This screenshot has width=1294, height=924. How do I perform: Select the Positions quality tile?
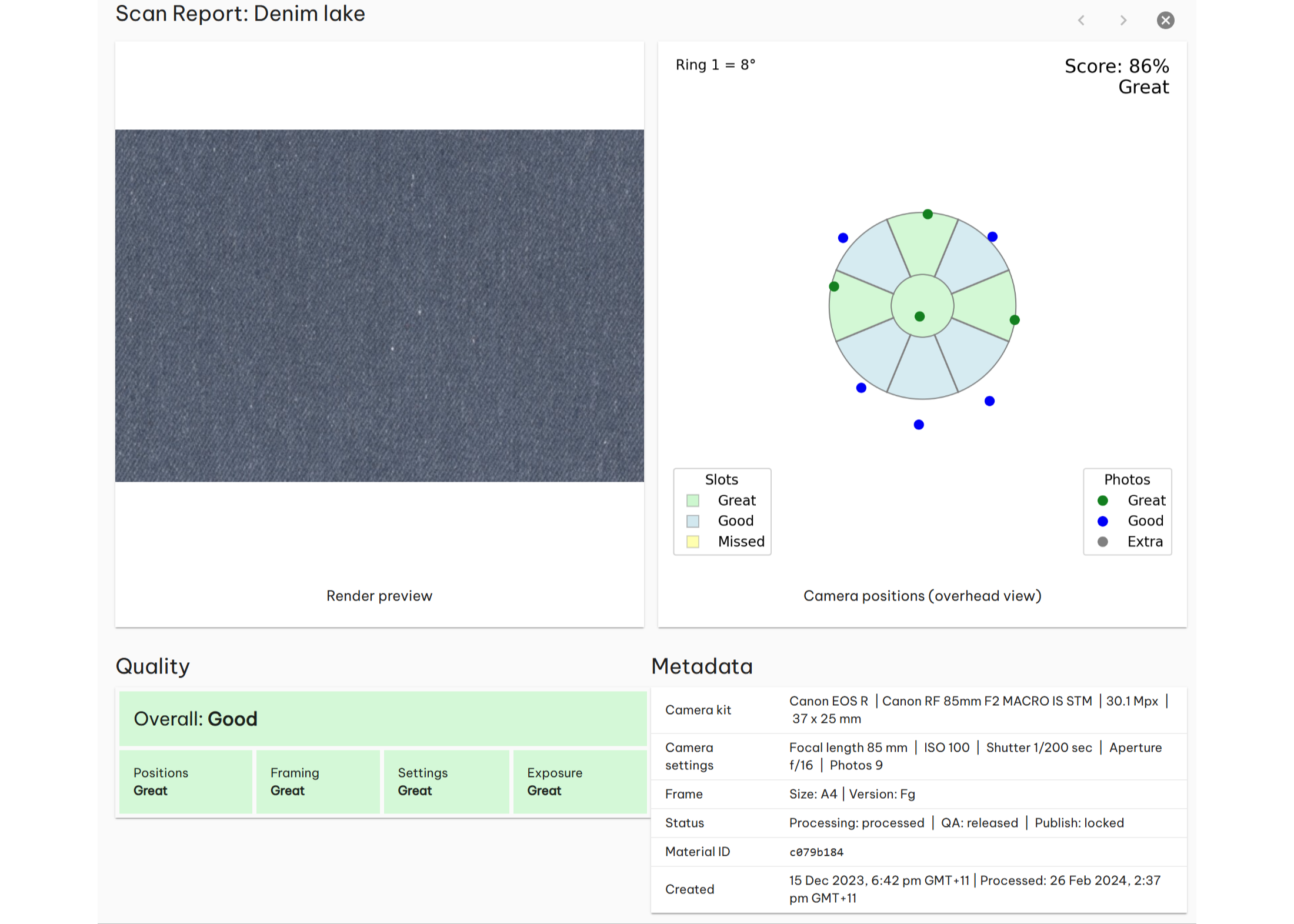coord(186,782)
